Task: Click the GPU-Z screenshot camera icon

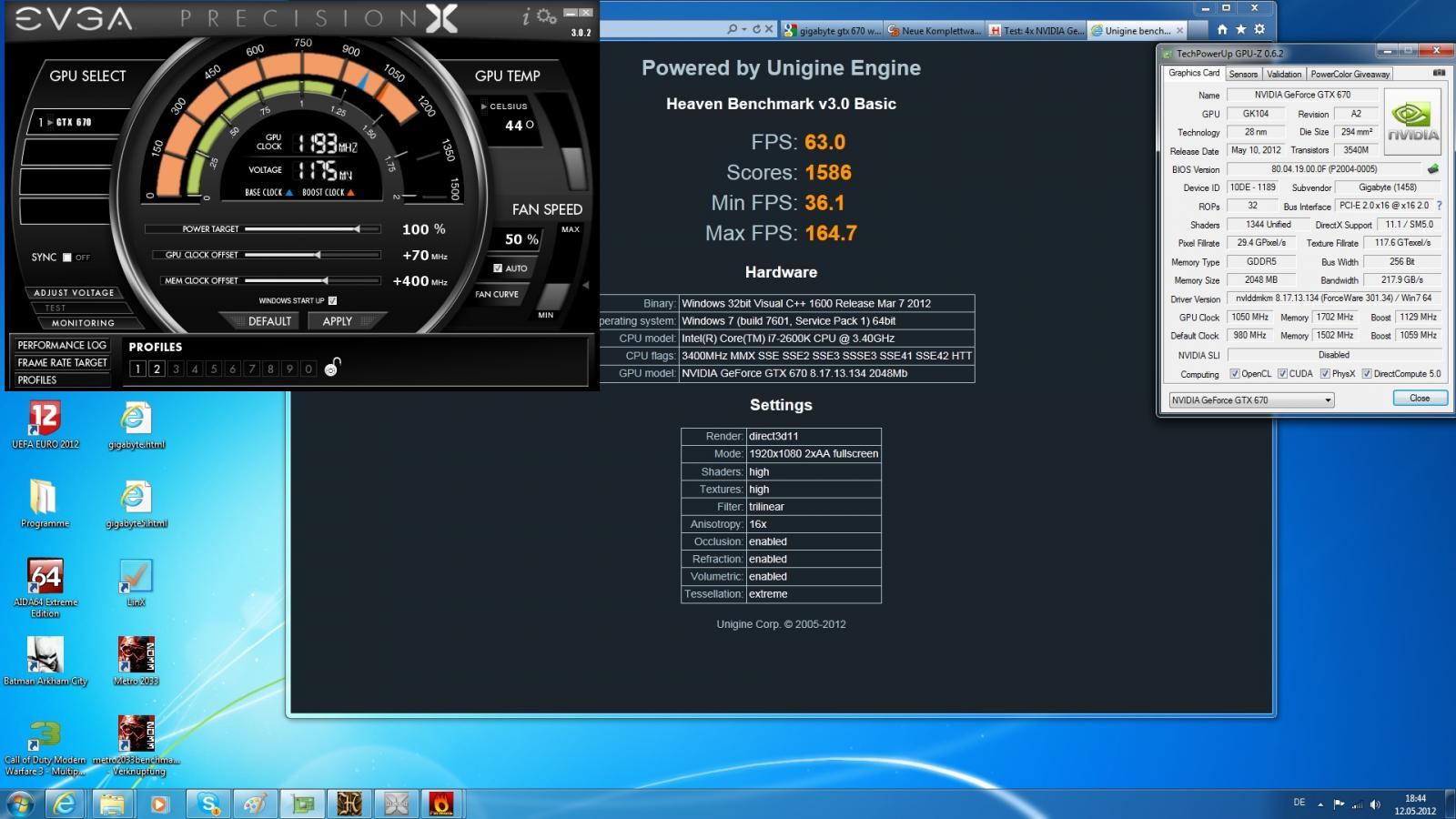Action: [x=1439, y=73]
